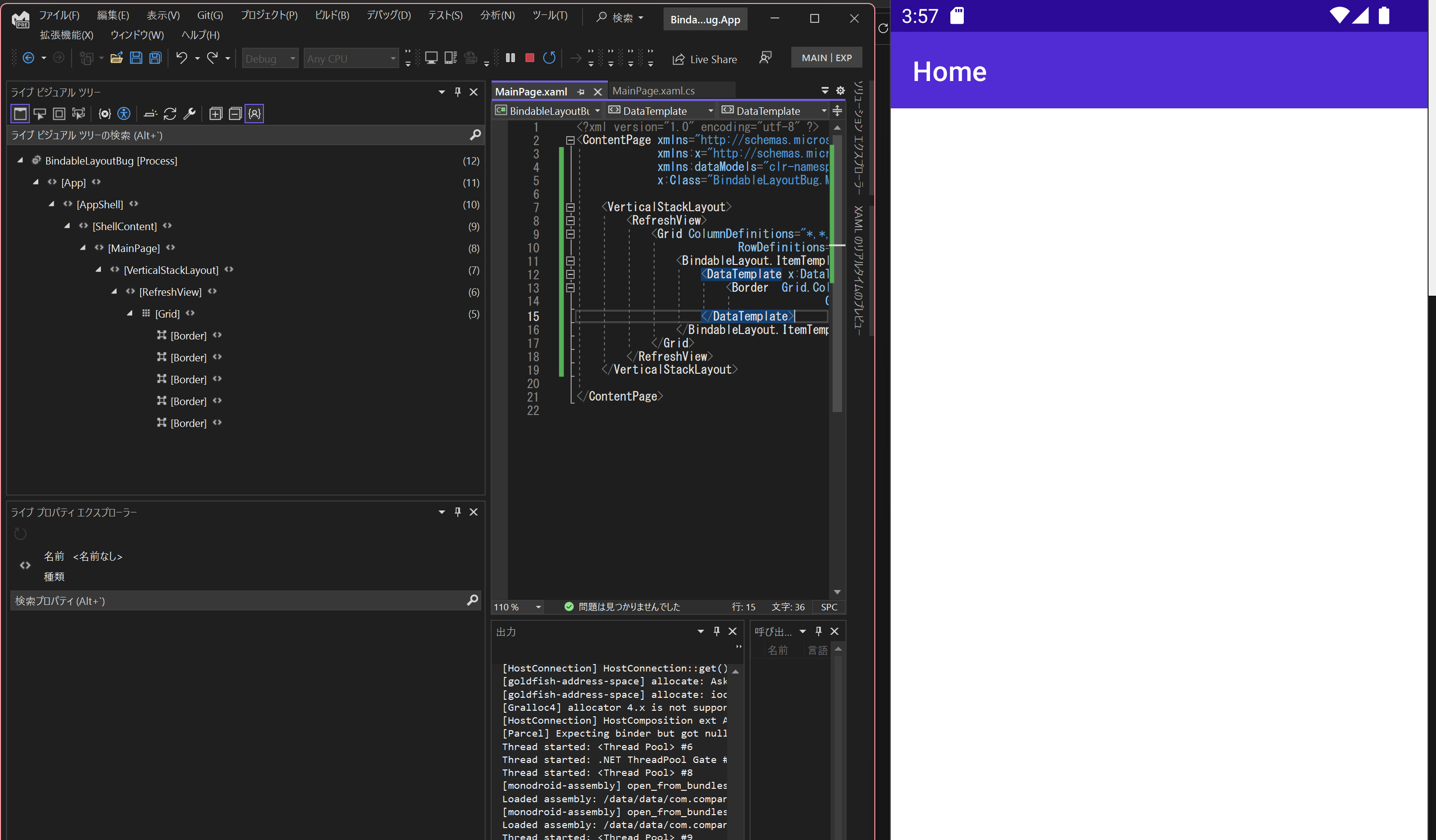Click the MAIN | EXP button
Viewport: 1436px width, 840px height.
[x=826, y=57]
